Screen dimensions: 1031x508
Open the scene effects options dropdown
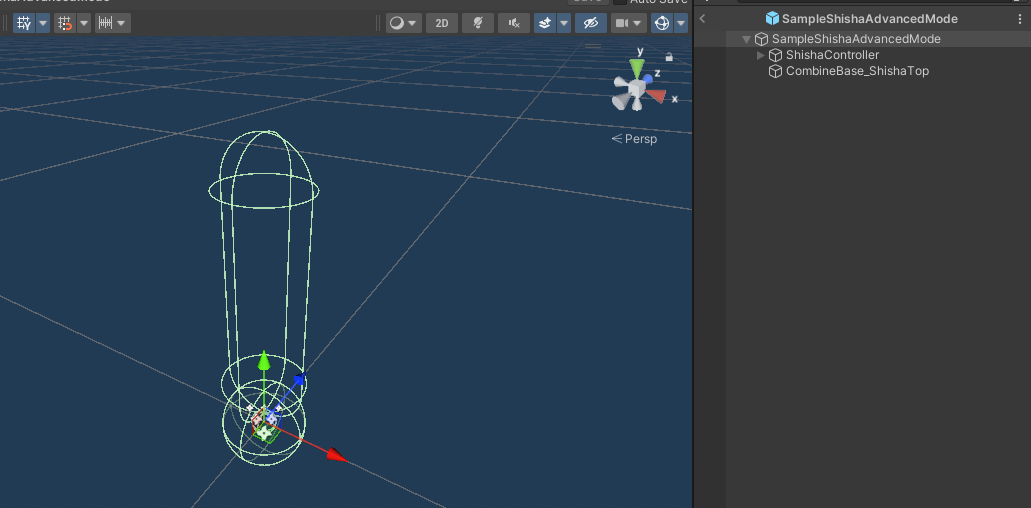[563, 24]
